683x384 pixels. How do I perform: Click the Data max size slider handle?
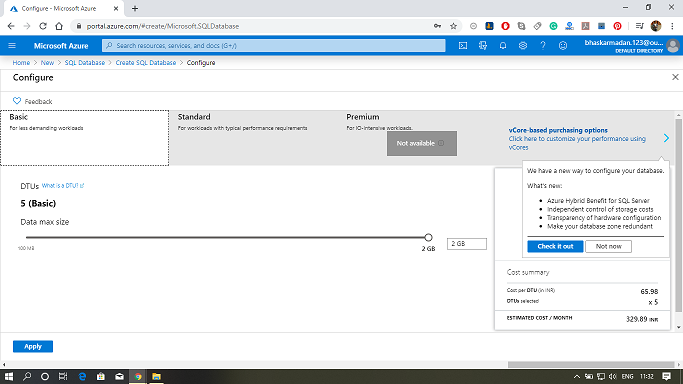pos(428,237)
